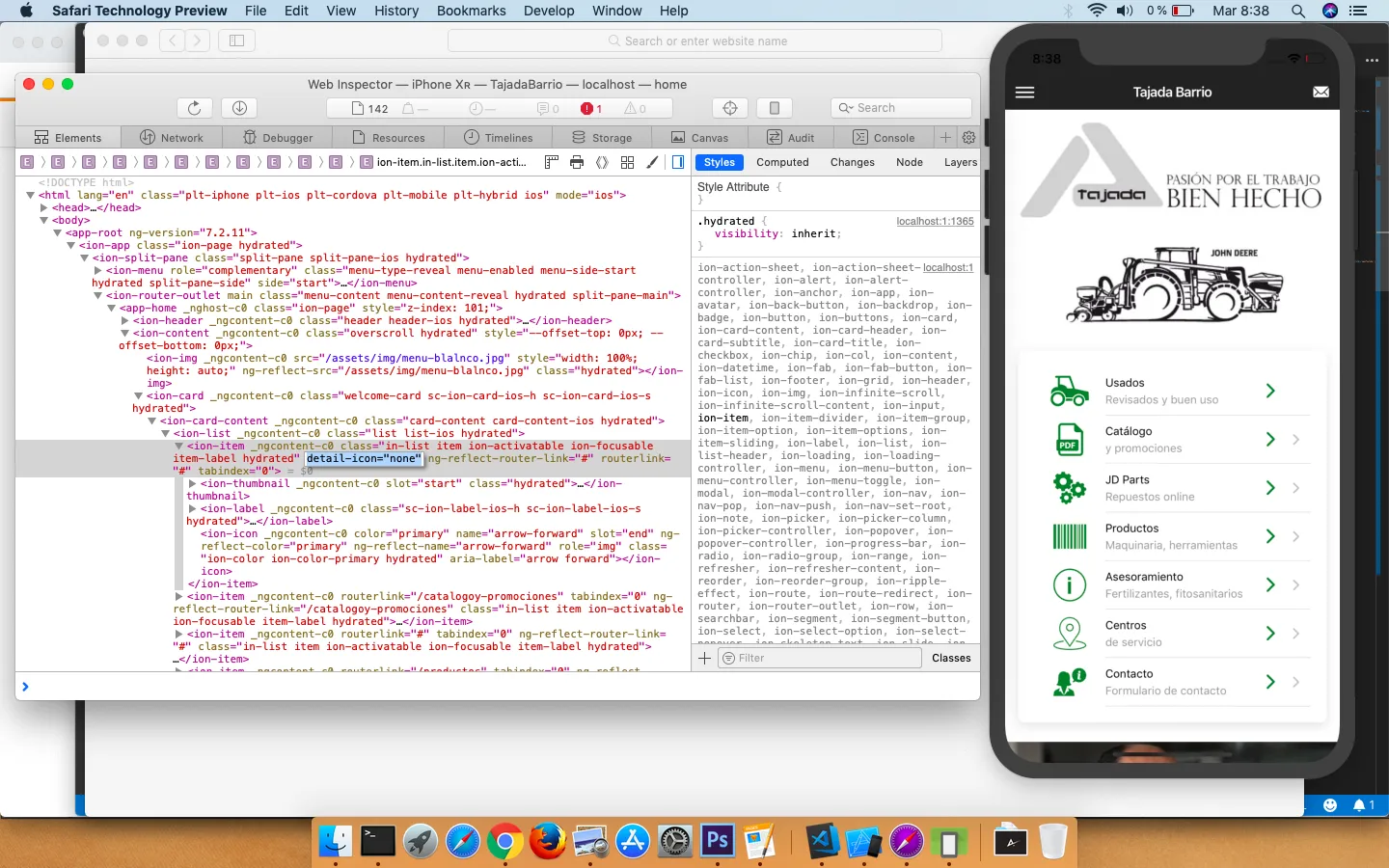The height and width of the screenshot is (868, 1389).
Task: Tap the PDF icon for Catálogo
Action: click(1069, 439)
